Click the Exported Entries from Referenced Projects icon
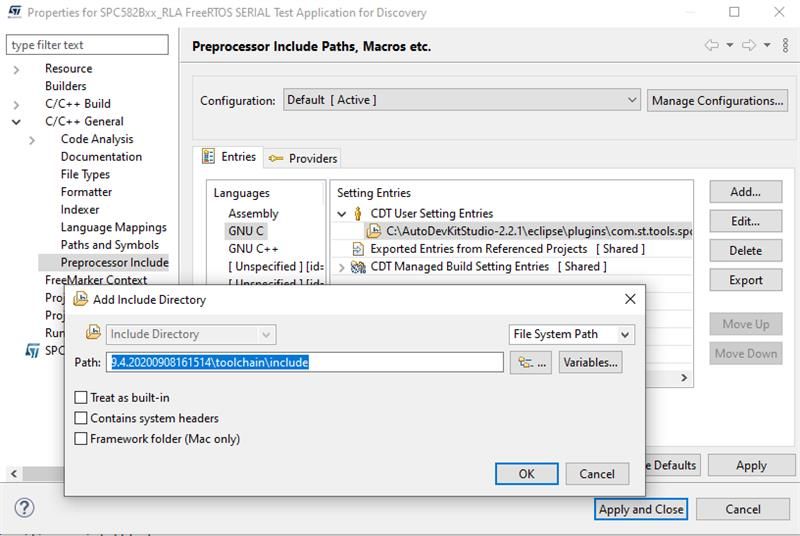The height and width of the screenshot is (536, 800). 357,249
